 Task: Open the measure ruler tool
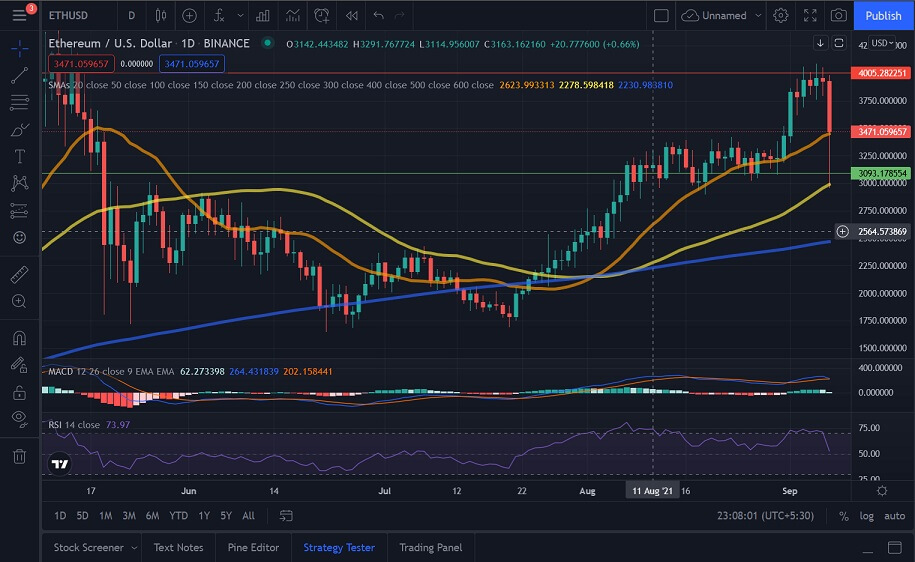pos(19,274)
